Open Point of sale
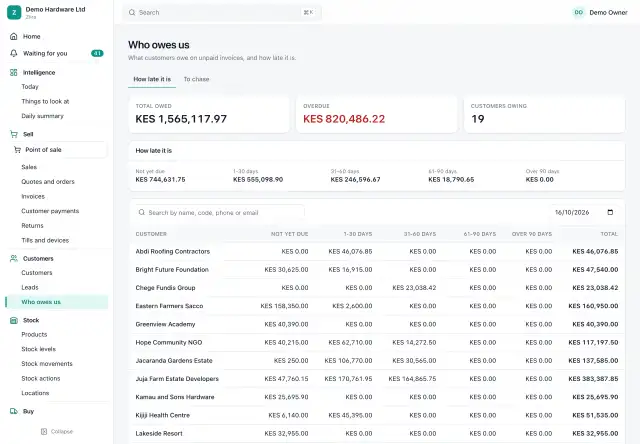The width and height of the screenshot is (640, 444). click(x=58, y=150)
